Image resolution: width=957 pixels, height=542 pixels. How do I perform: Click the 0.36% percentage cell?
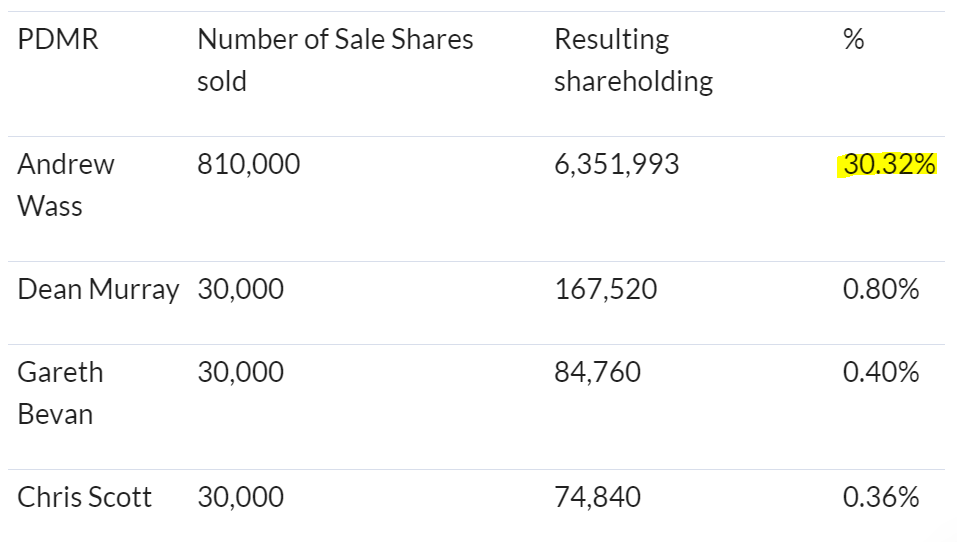pyautogui.click(x=881, y=497)
